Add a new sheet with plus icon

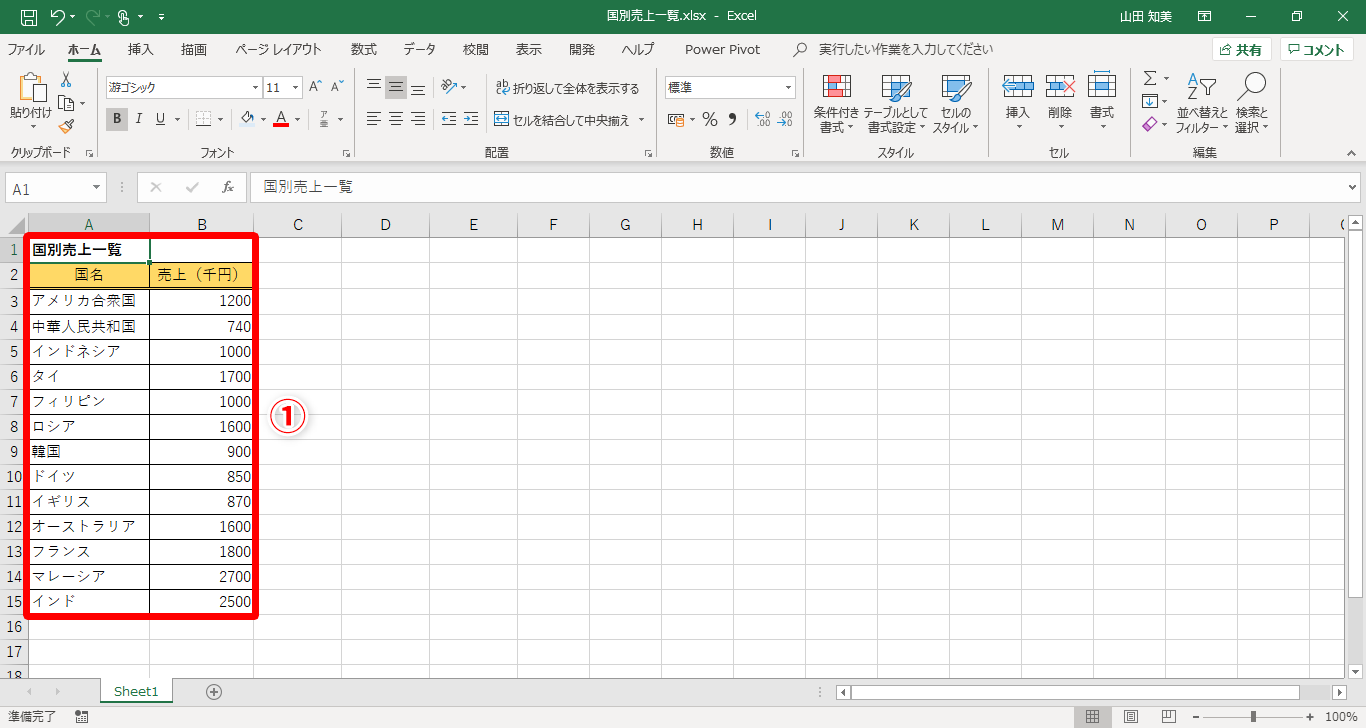click(213, 691)
